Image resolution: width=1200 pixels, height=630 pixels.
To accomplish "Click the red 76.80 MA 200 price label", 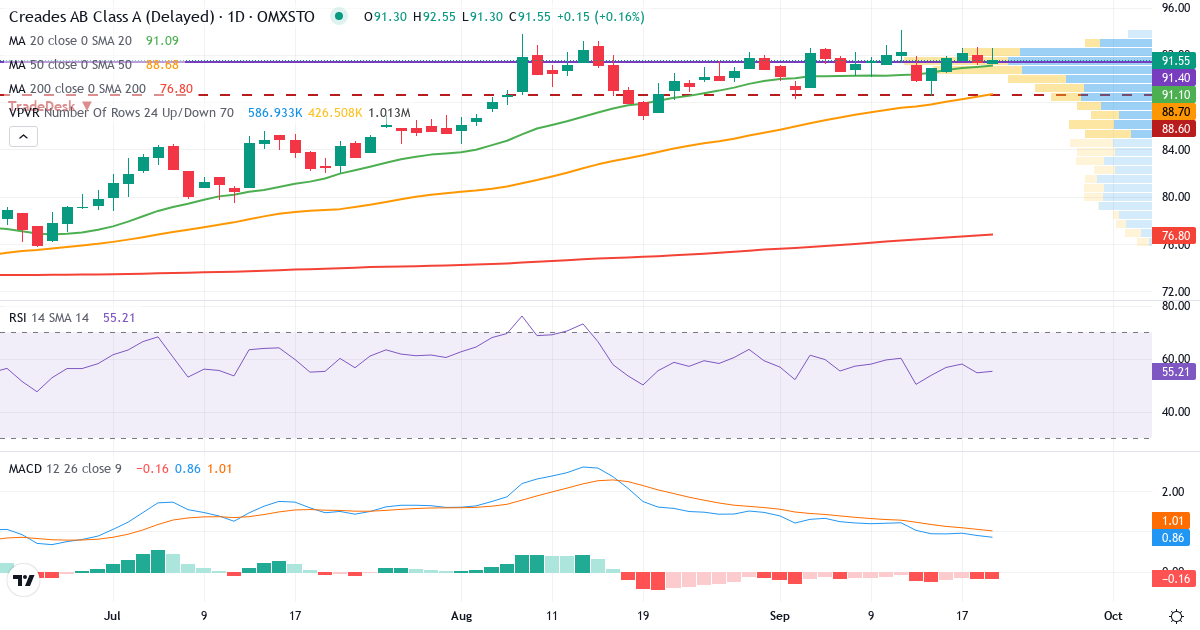I will pyautogui.click(x=1172, y=236).
